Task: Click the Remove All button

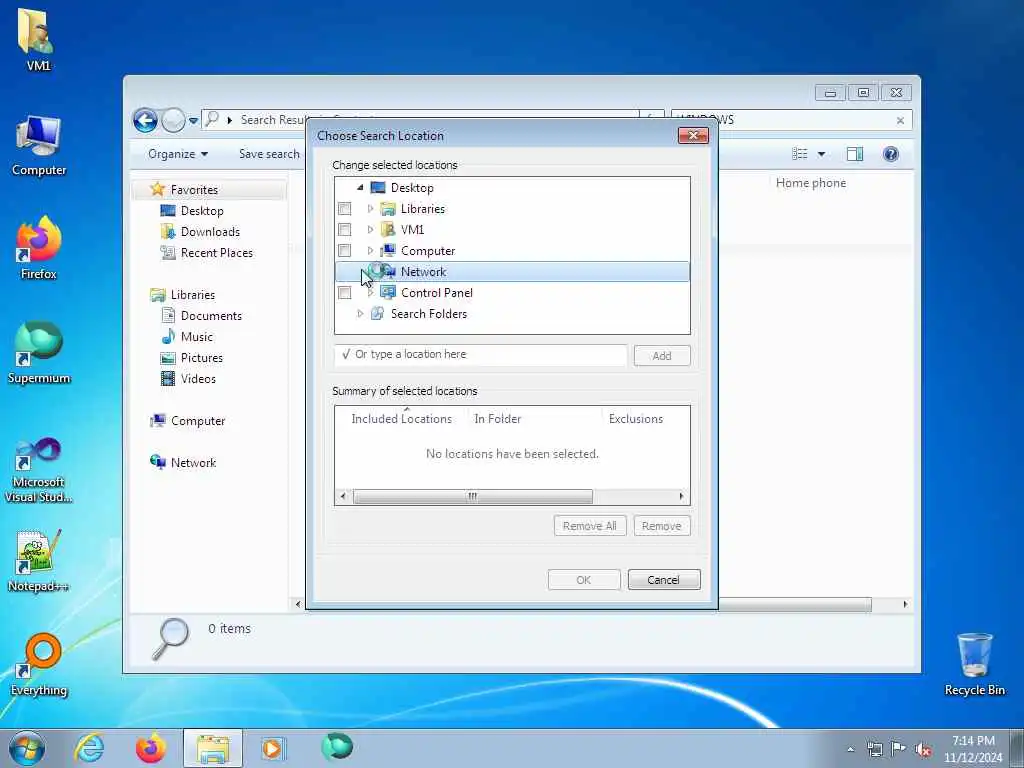Action: pos(590,526)
